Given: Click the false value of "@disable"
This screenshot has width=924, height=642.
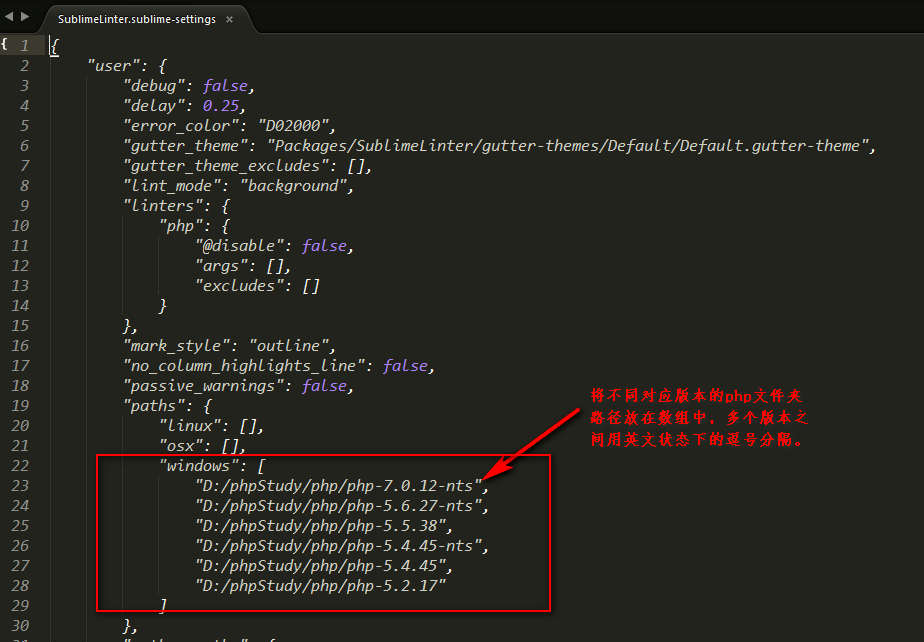Looking at the screenshot, I should [324, 245].
